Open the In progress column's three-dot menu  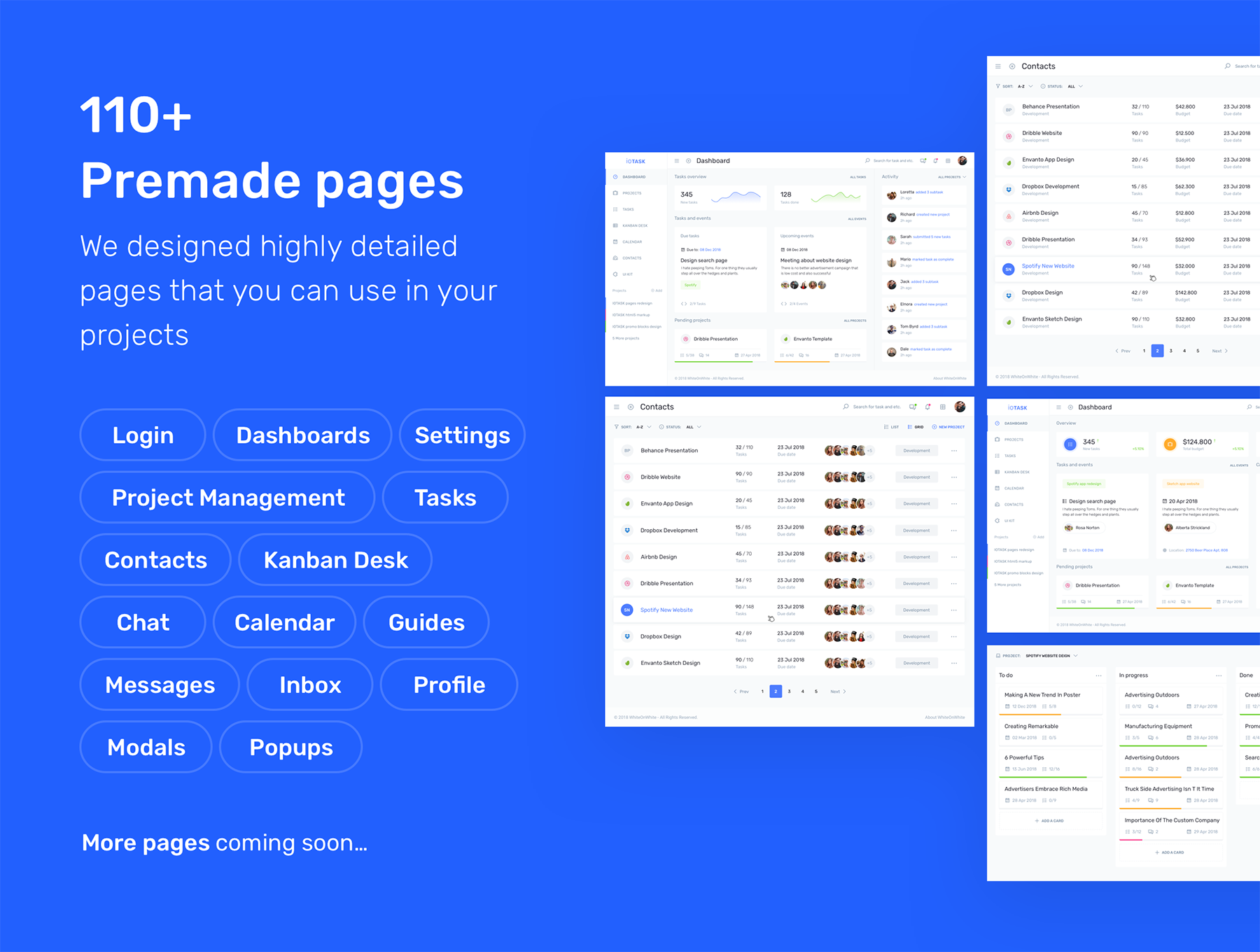coord(1219,675)
